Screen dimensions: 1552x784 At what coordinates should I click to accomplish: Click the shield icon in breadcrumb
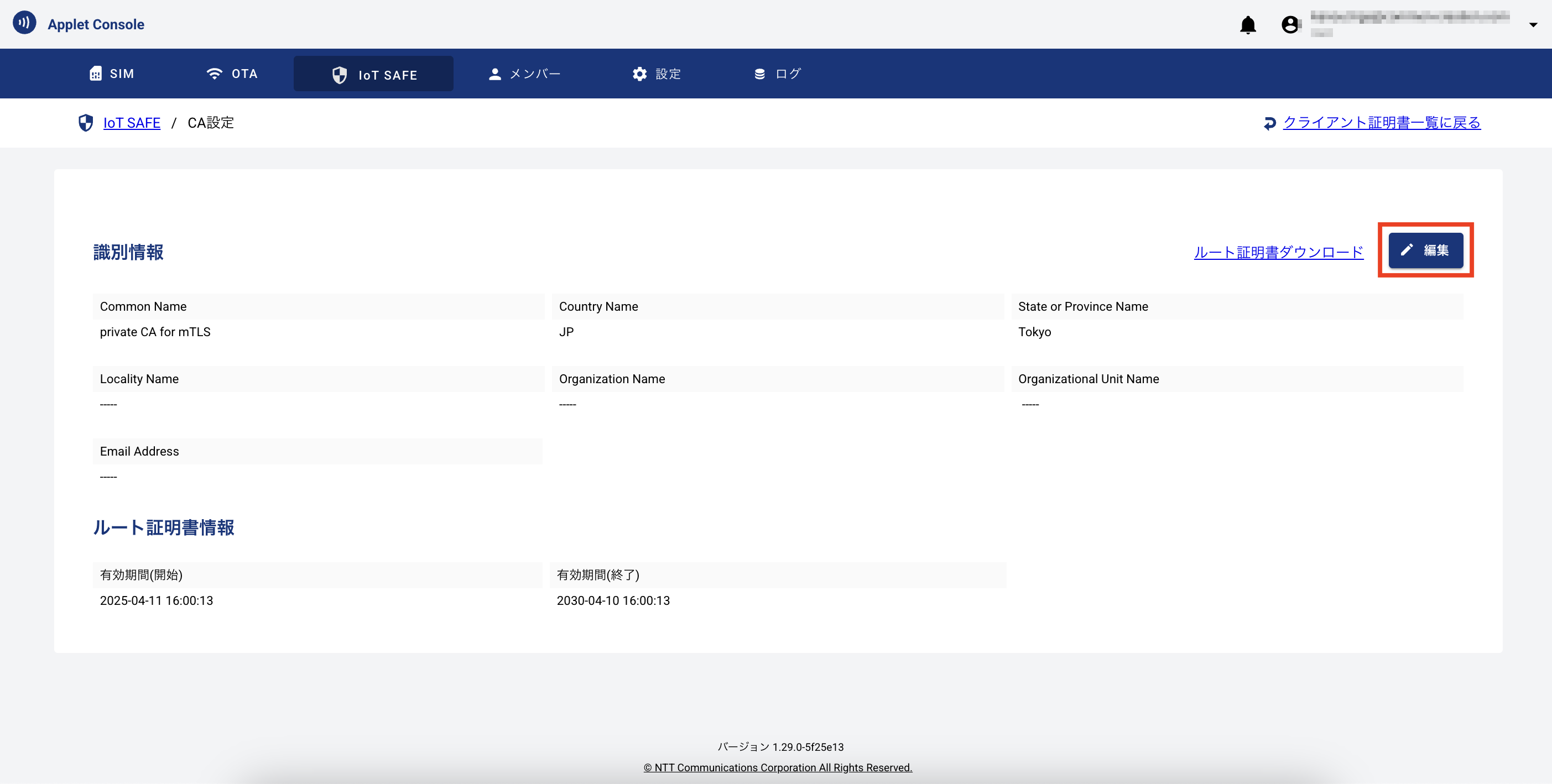86,123
